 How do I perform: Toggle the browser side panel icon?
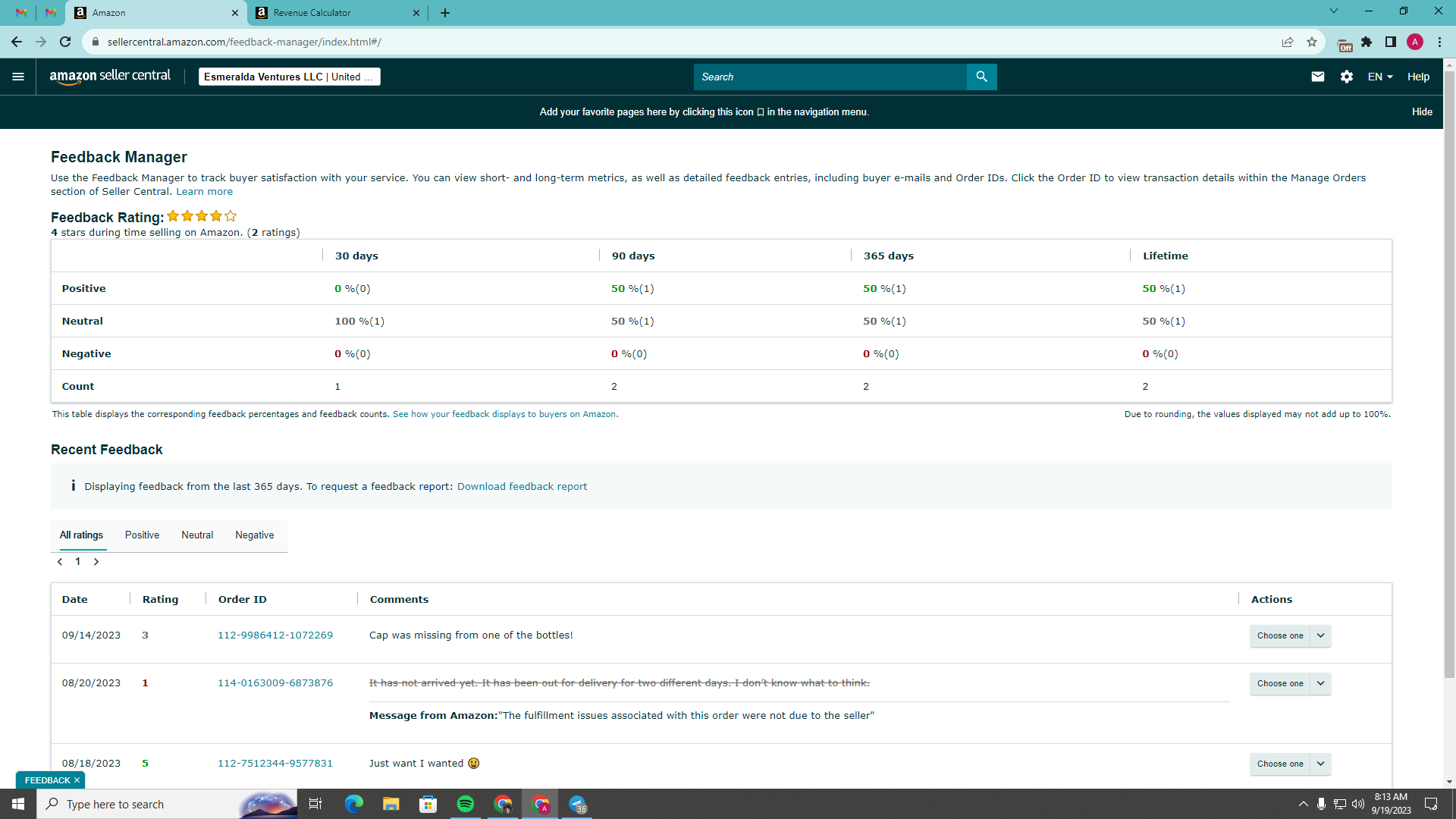tap(1391, 42)
